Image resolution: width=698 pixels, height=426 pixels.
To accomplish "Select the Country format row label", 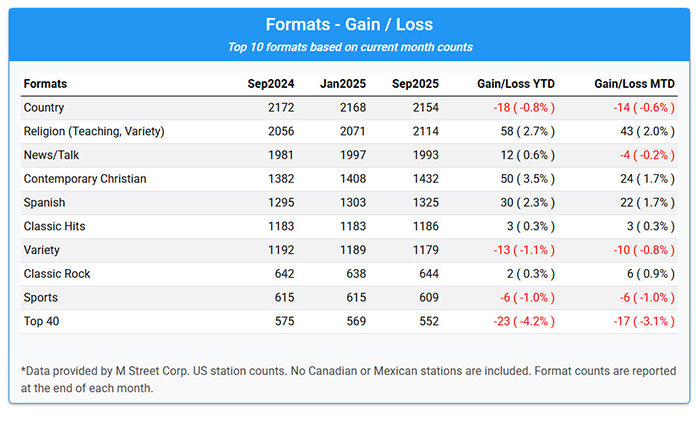I will point(45,107).
